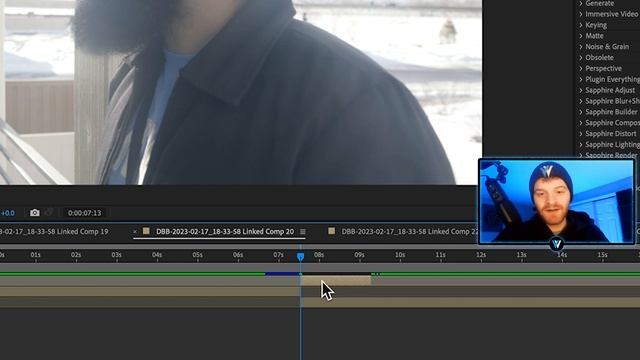Screen dimensions: 640x360
Task: Click the 15s mark on the time ruler
Action: tap(602, 255)
